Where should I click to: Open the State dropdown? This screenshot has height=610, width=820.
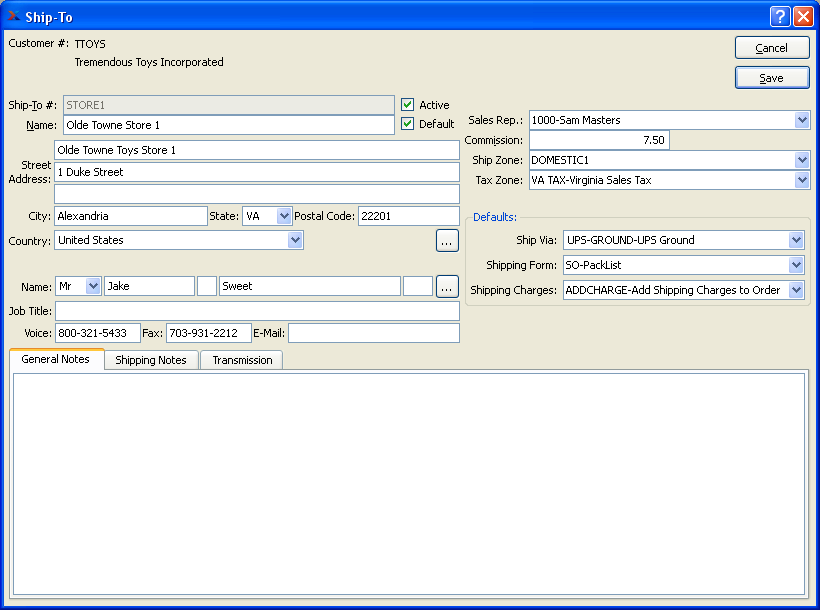pos(283,216)
